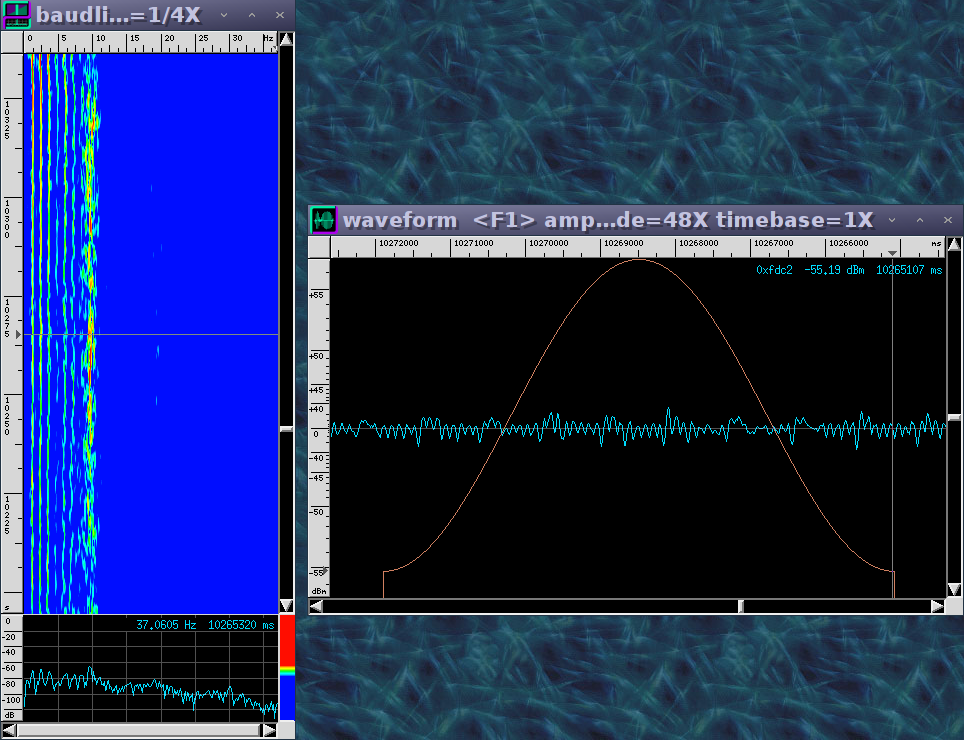Maximize the waveform window with the up chevron
964x740 pixels.
(x=920, y=220)
